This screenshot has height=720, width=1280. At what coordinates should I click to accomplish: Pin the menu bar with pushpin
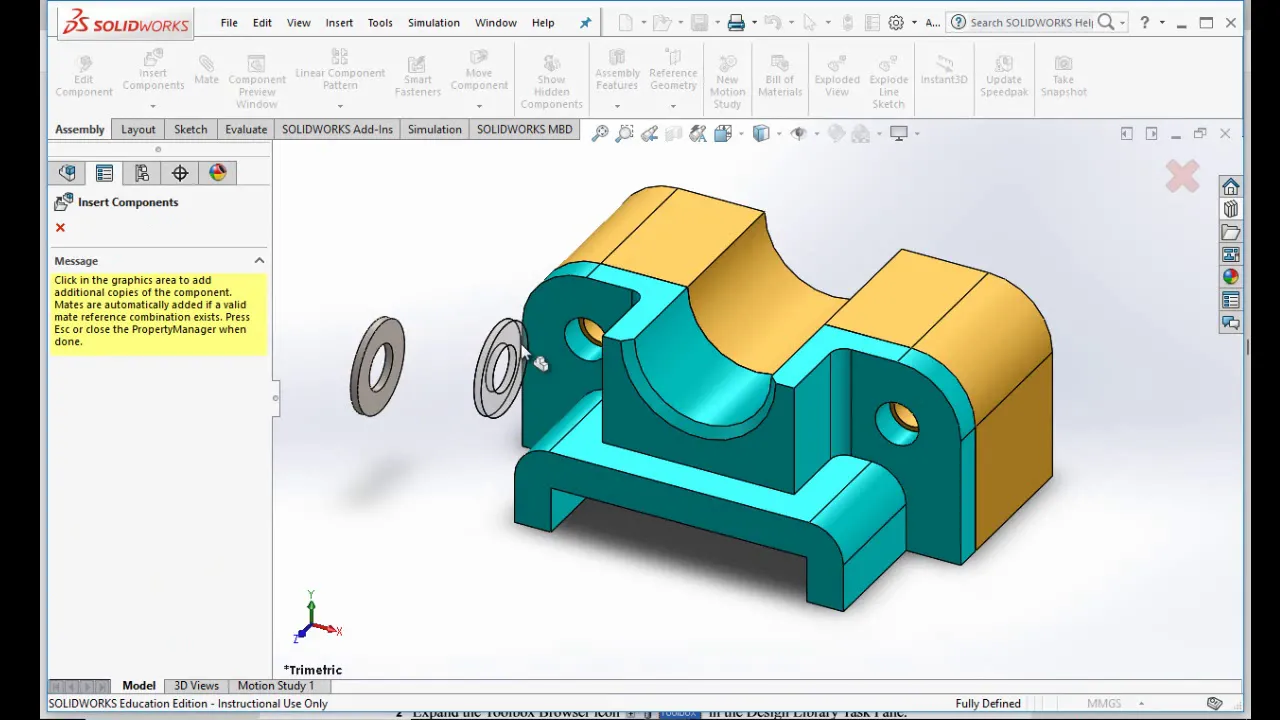click(x=586, y=22)
